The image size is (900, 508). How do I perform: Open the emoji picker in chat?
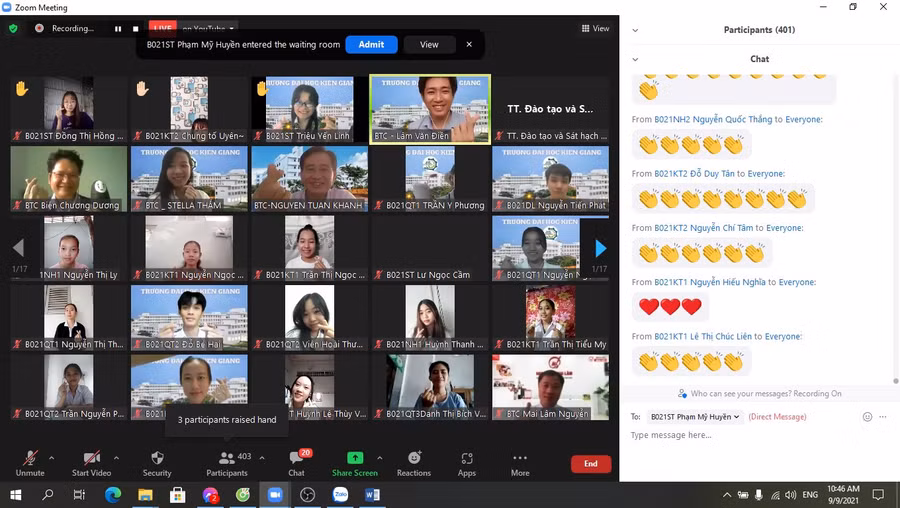click(867, 417)
